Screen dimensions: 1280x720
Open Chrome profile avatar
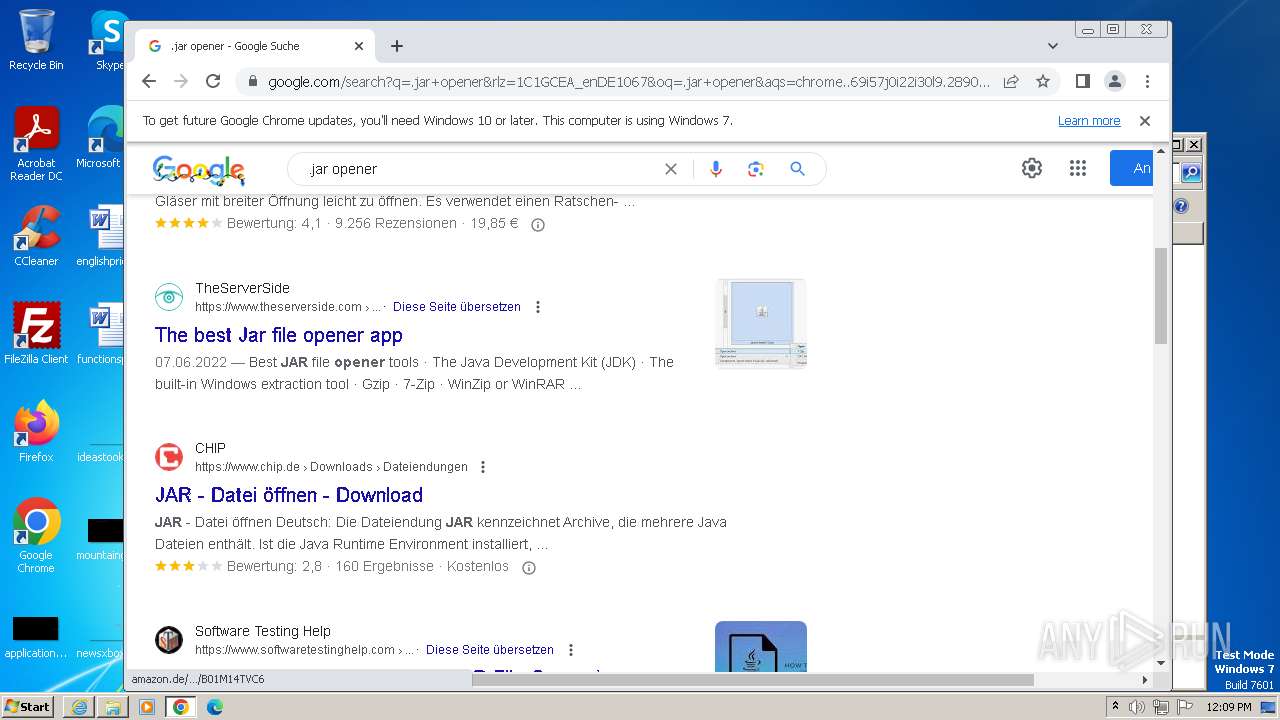tap(1114, 81)
